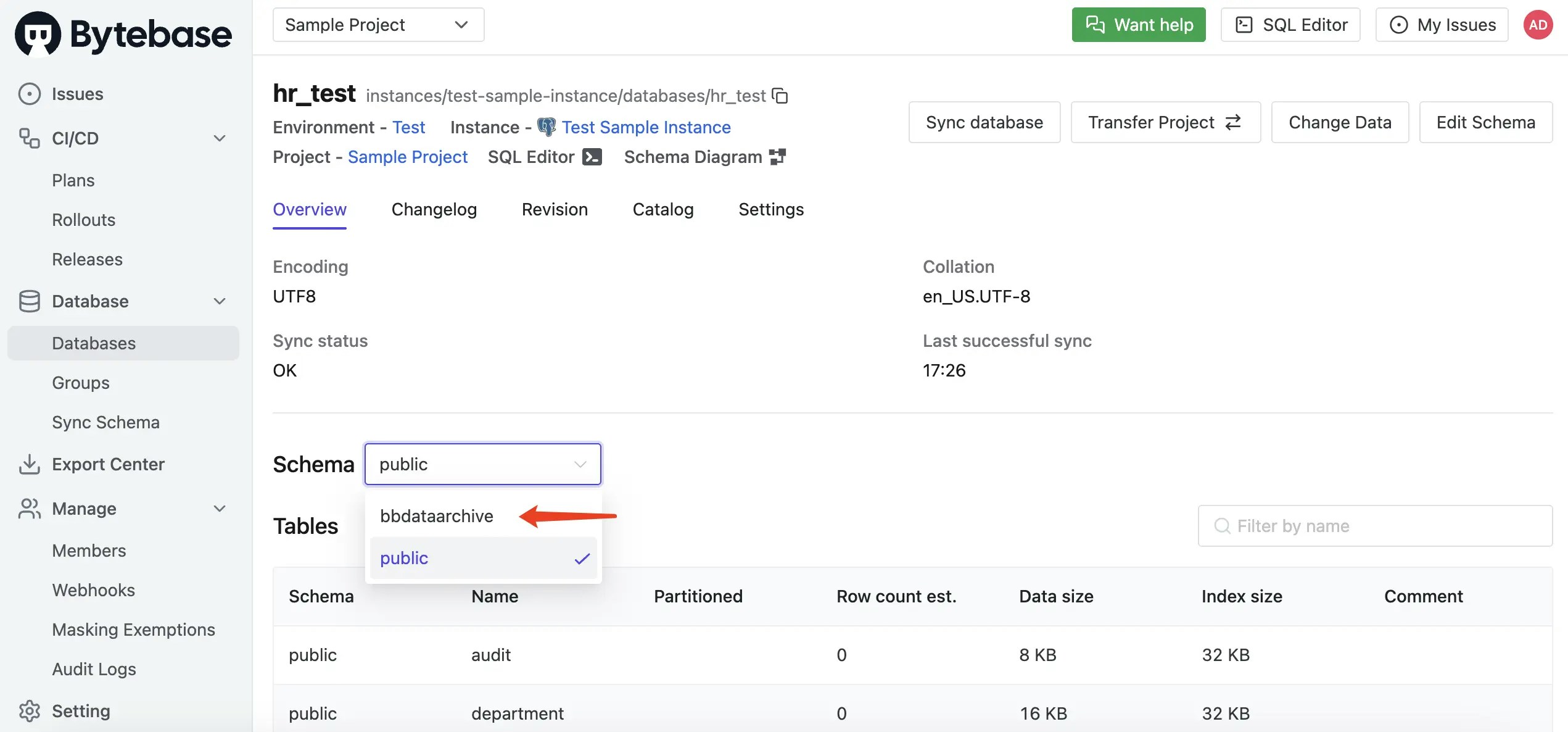Open the Export Center section

(108, 464)
